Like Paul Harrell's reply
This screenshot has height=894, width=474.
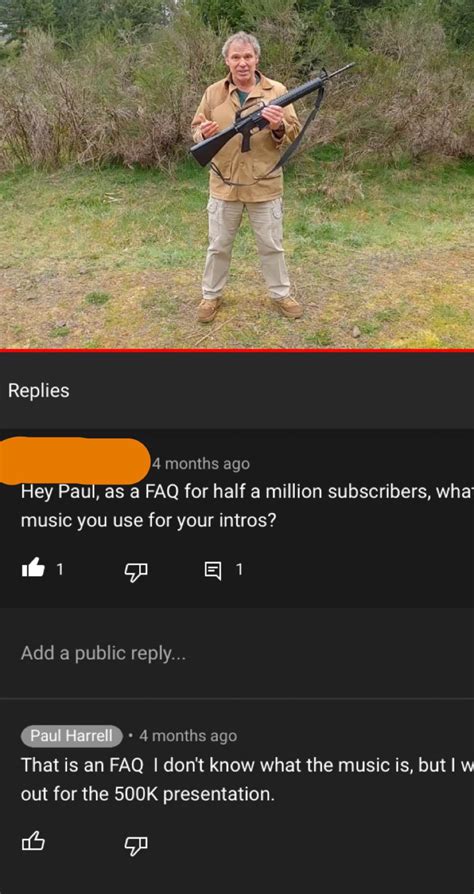click(x=33, y=842)
